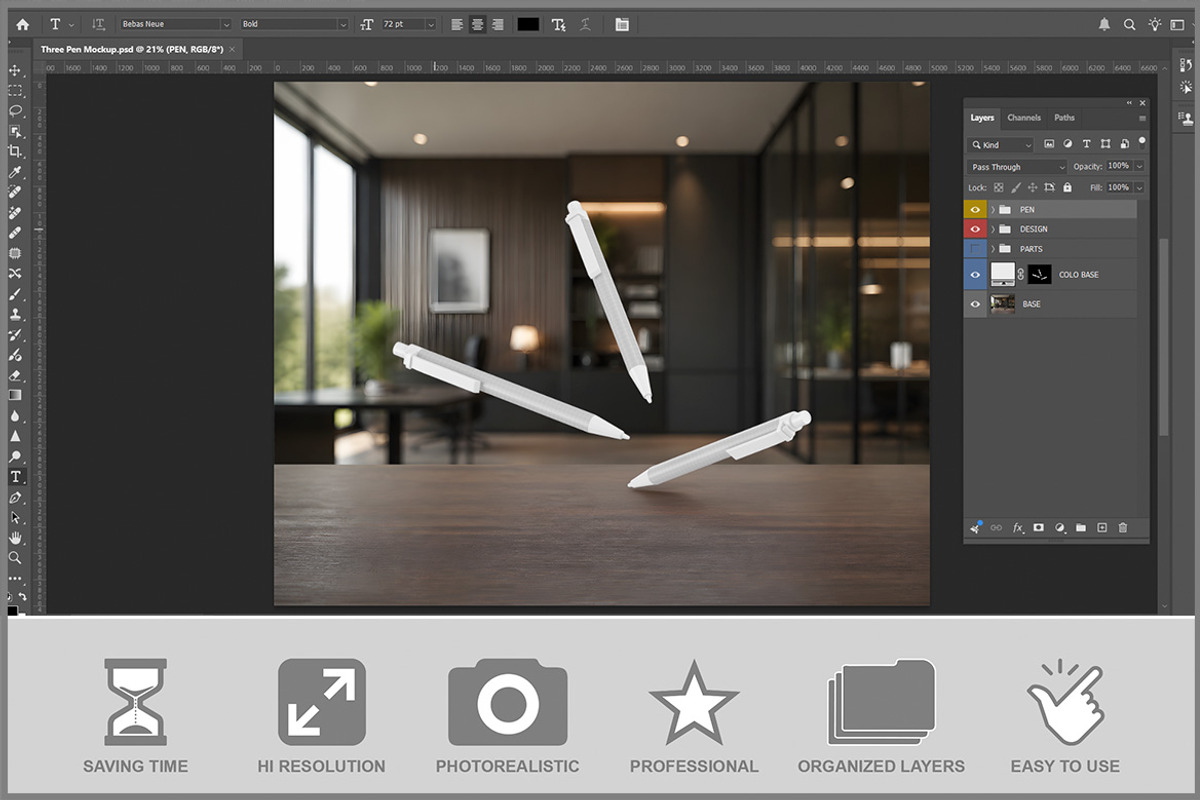The height and width of the screenshot is (800, 1200).
Task: Click the Home icon in options bar
Action: tap(22, 24)
